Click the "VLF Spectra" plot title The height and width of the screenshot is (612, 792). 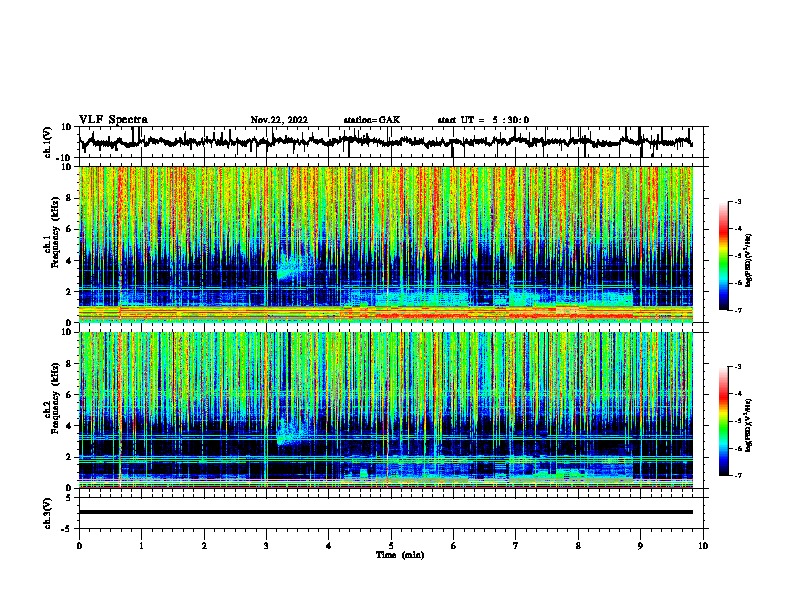(113, 120)
